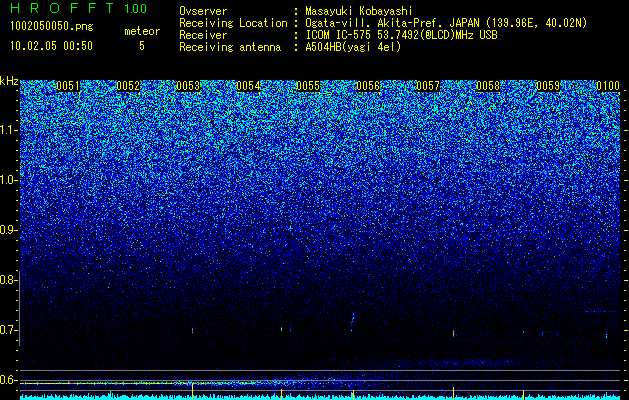Screen dimensions: 629x400
Task: Click the HROFFT 1.00 title text
Action: (x=79, y=8)
